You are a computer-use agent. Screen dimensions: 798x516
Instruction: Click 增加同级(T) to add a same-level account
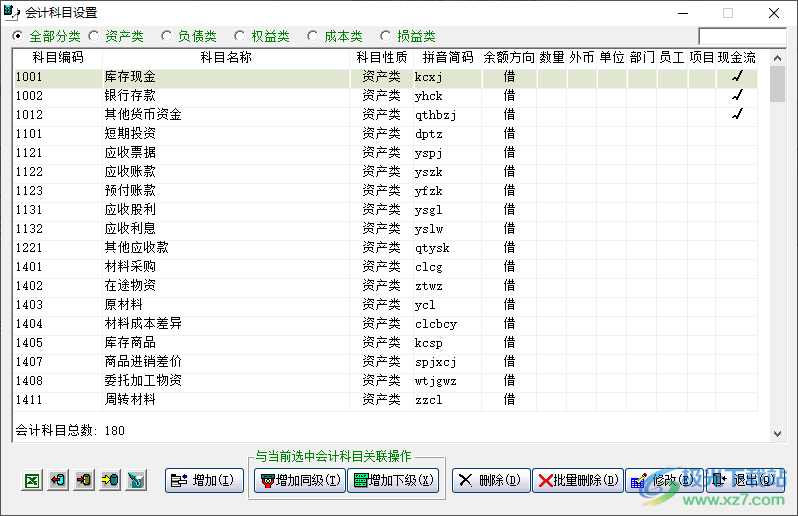coord(300,480)
